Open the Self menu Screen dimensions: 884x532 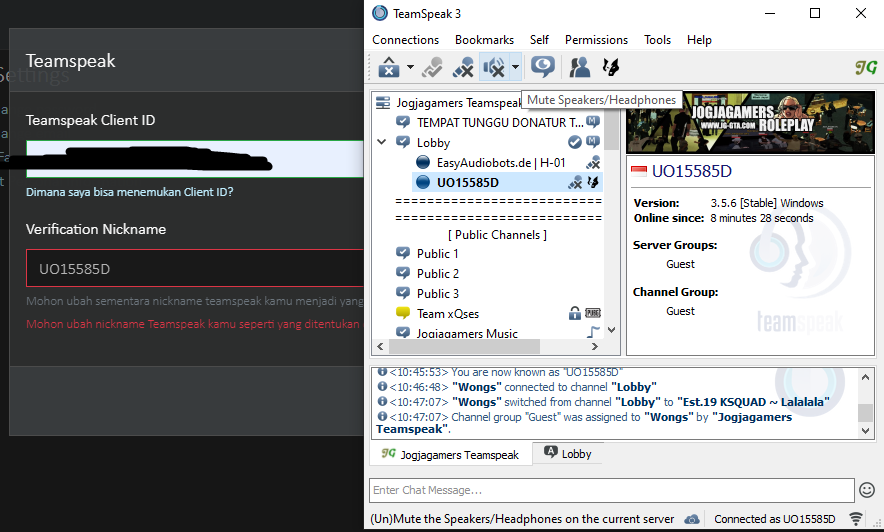[539, 40]
